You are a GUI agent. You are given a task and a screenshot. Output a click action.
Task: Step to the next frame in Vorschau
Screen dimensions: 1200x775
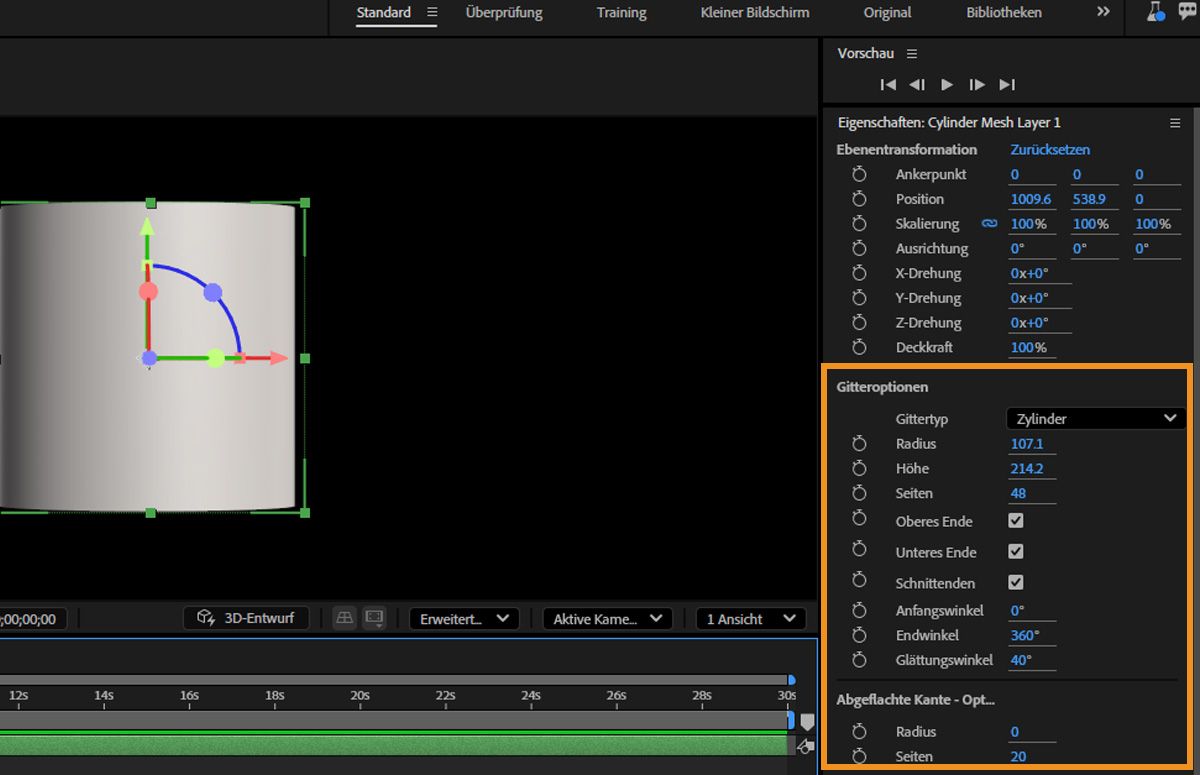tap(977, 85)
